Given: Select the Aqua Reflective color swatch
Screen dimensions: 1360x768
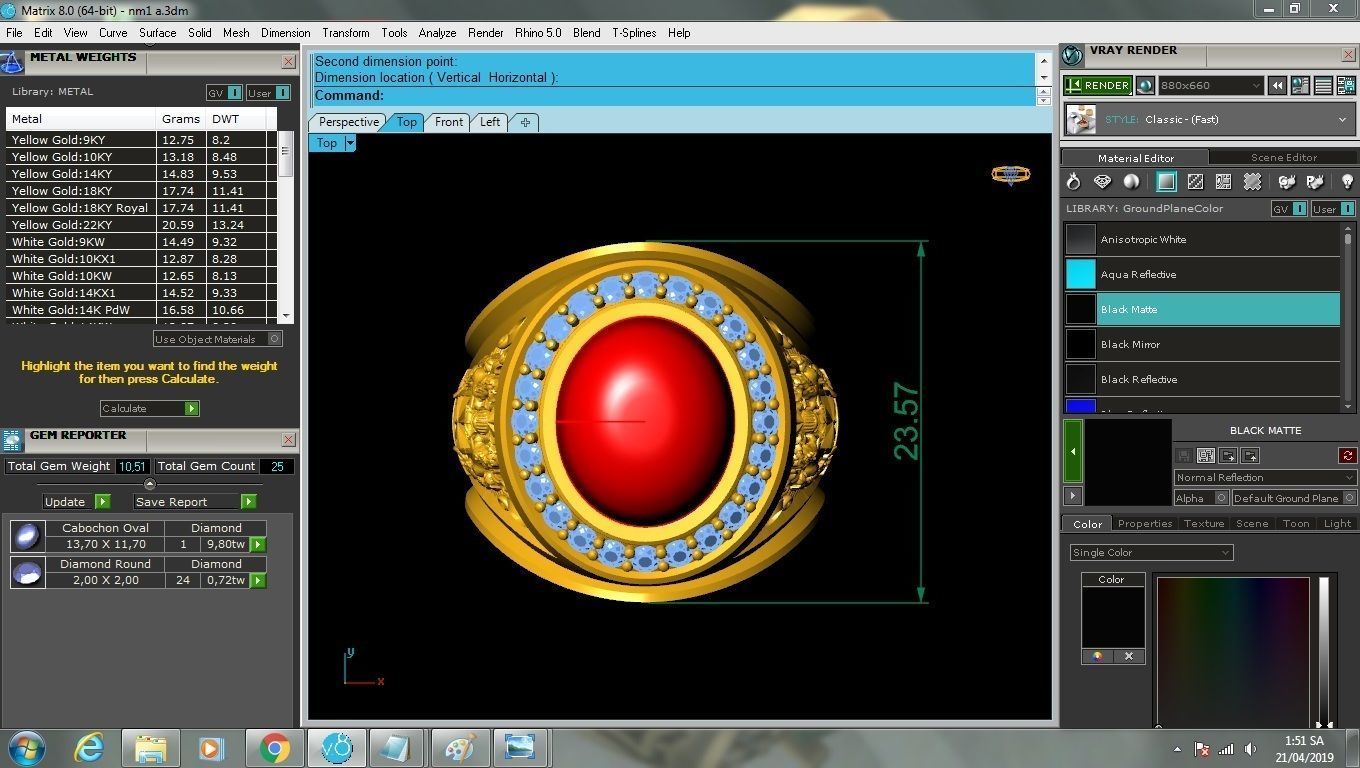Looking at the screenshot, I should 1081,274.
